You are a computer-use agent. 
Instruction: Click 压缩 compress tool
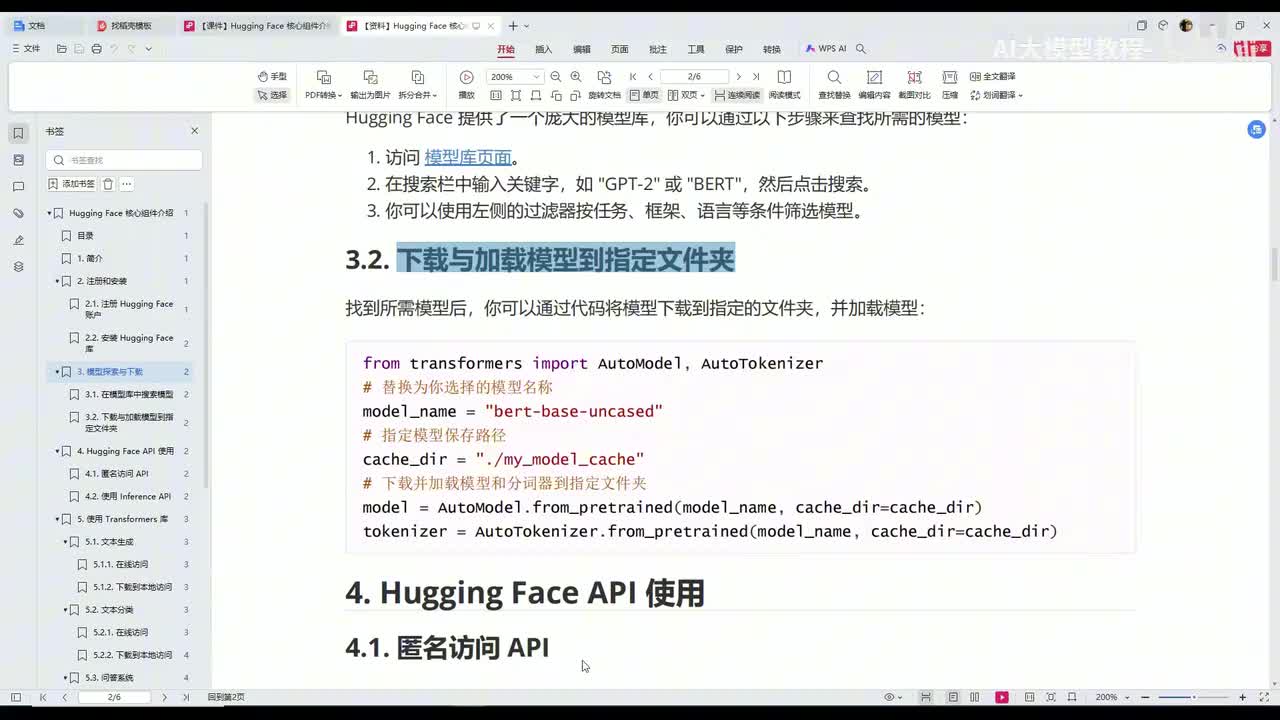coord(950,85)
